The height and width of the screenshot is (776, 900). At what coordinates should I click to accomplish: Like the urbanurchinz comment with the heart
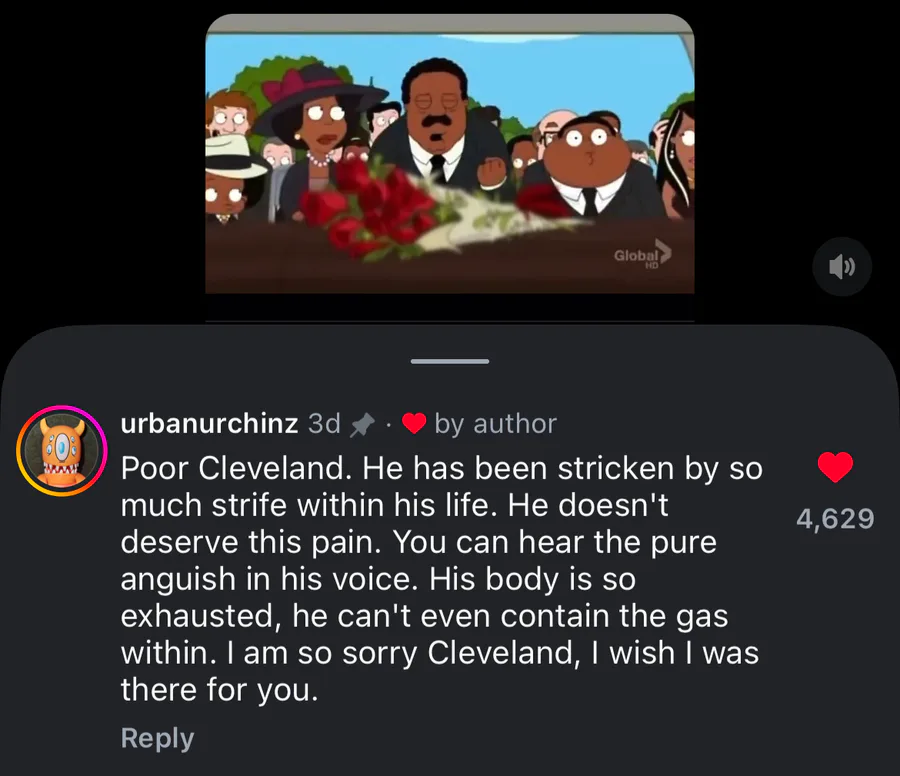(835, 467)
